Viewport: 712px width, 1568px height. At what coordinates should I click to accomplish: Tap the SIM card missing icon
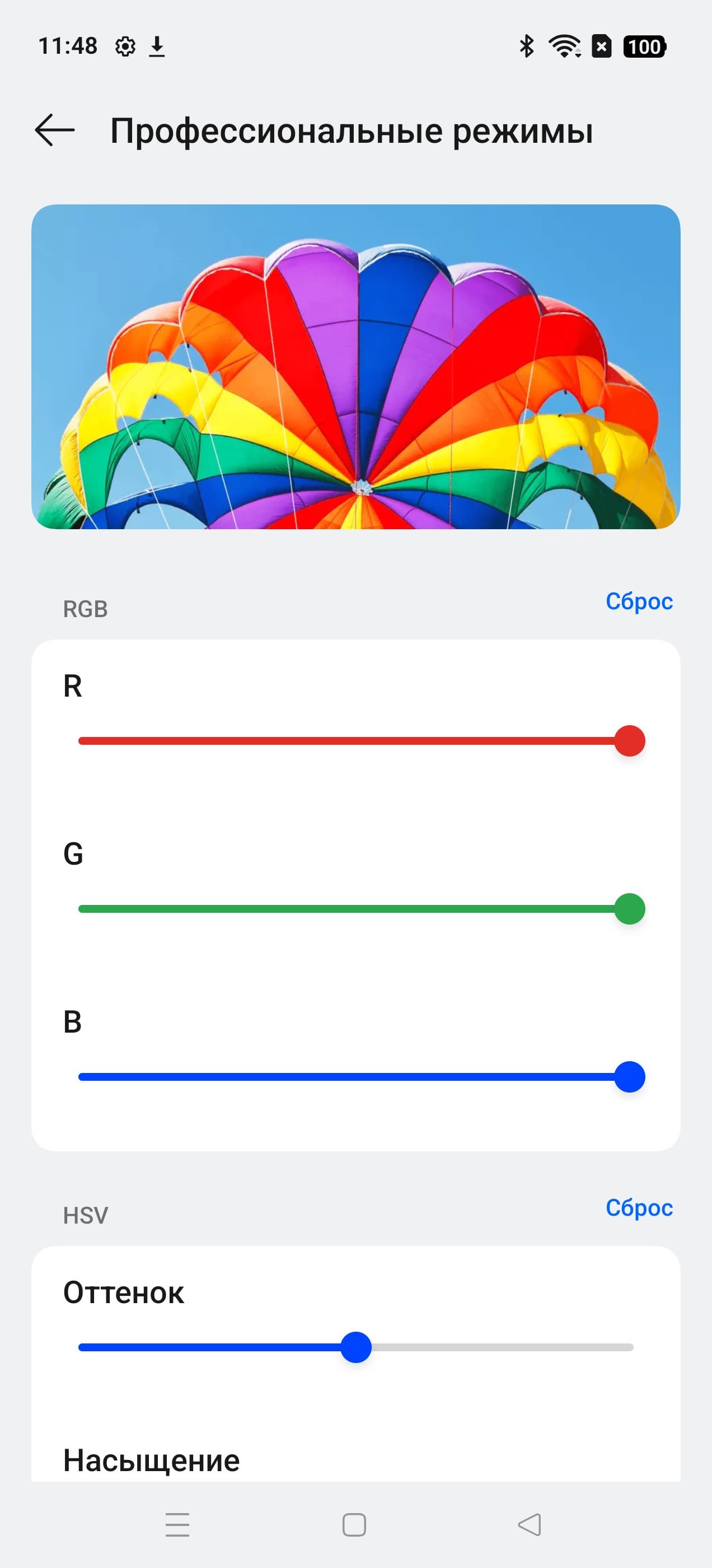(602, 47)
